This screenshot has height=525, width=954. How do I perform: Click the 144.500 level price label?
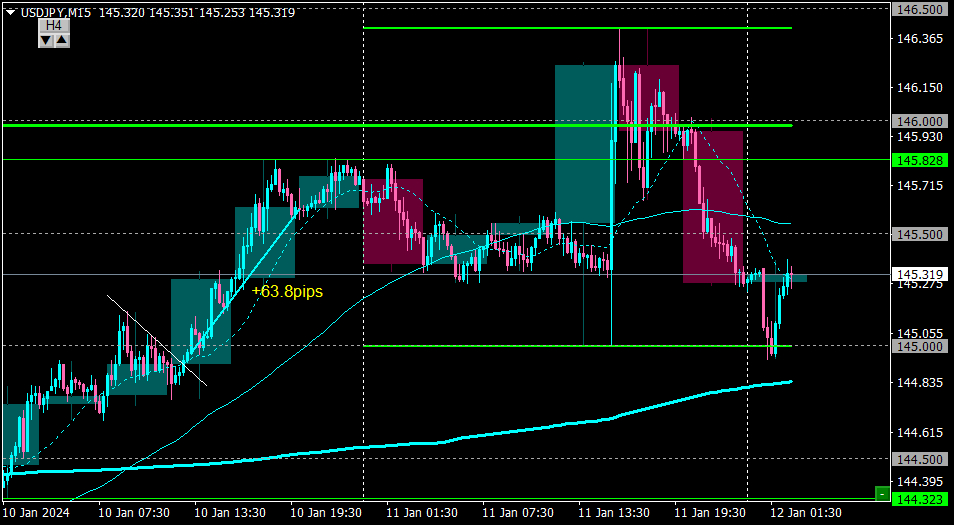pos(920,459)
